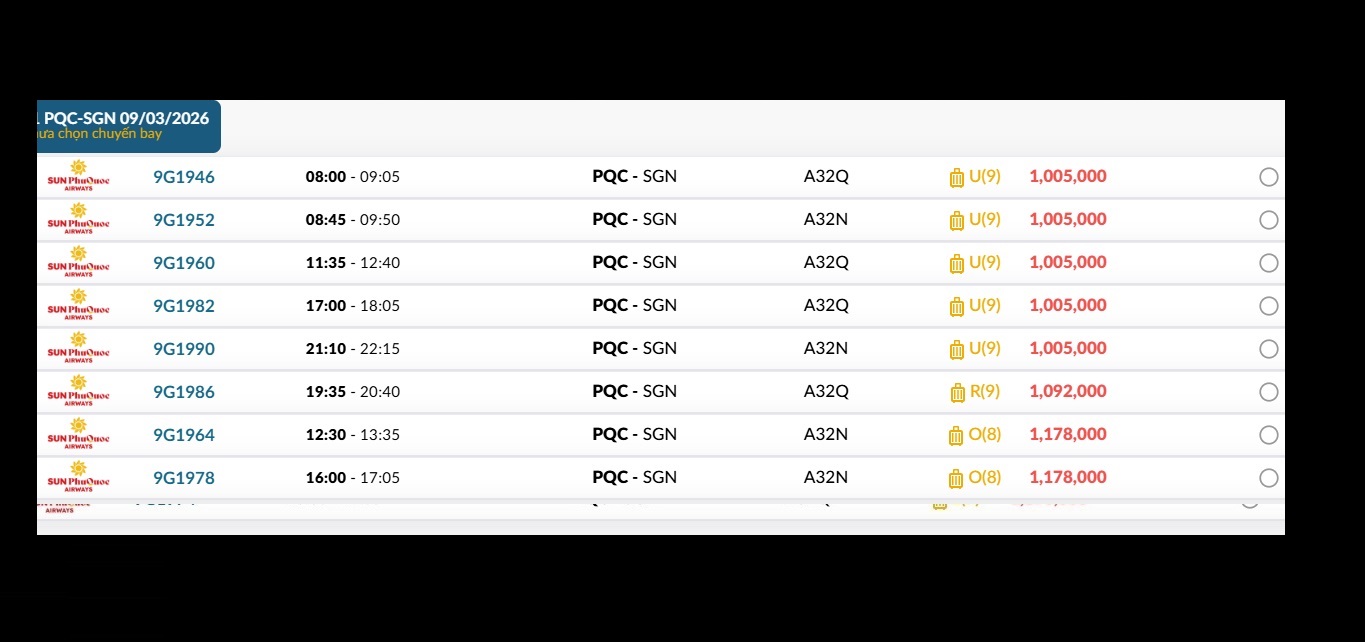Viewport: 1365px width, 642px height.
Task: Click baggage icon for flight 9G1946
Action: pos(956,178)
